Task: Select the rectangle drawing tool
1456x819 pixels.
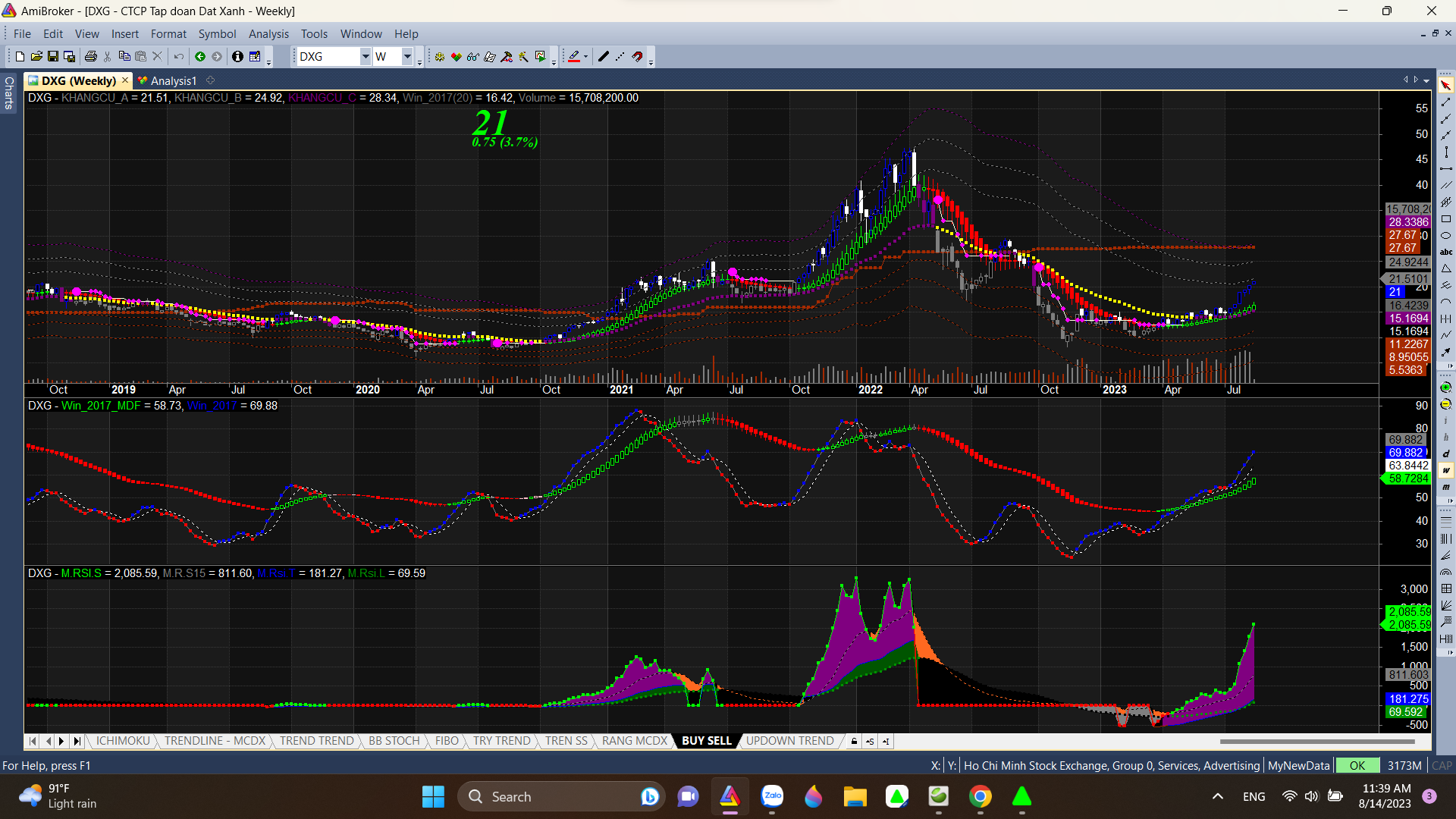Action: [1446, 219]
